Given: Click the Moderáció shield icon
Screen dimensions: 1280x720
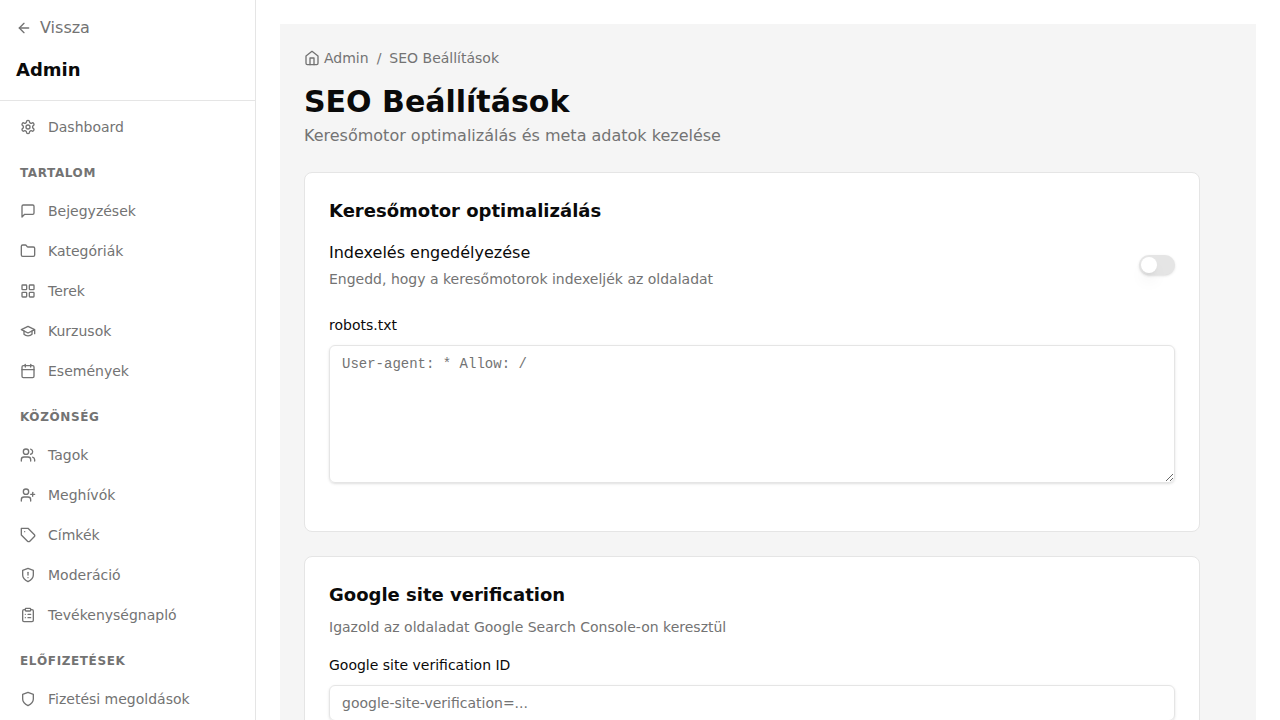Looking at the screenshot, I should tap(27, 574).
